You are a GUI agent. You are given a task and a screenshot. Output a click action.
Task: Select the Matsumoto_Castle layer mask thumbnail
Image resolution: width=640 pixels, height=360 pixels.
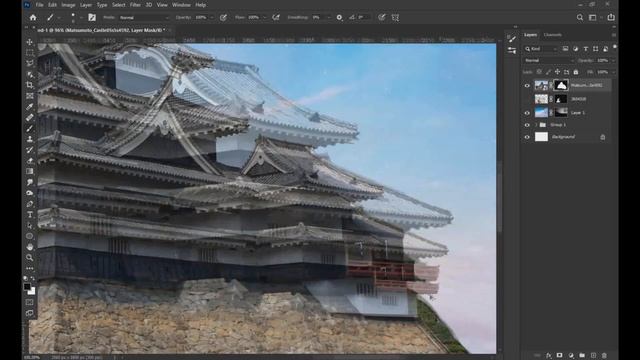point(561,85)
